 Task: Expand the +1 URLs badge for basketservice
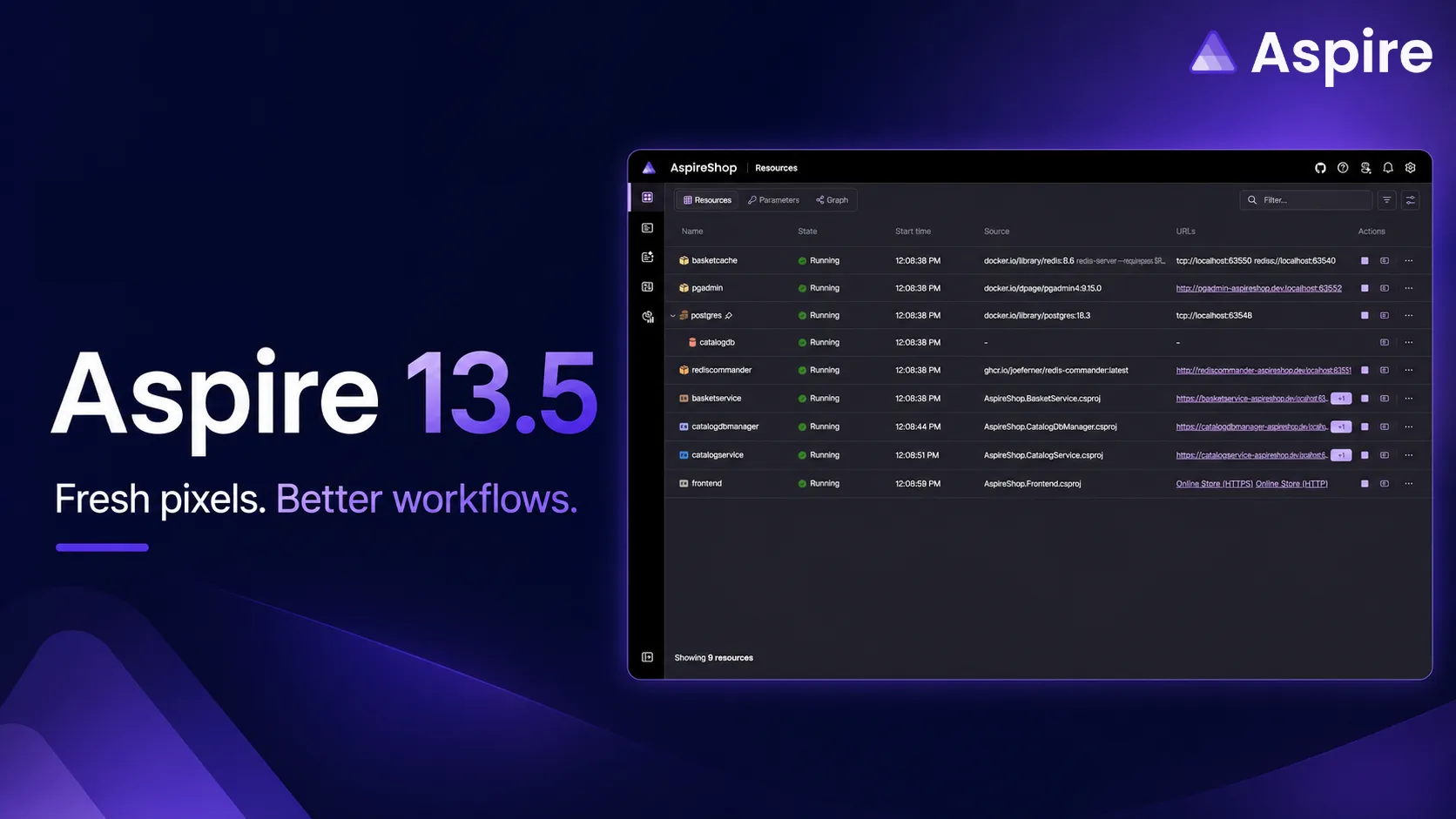[1341, 399]
